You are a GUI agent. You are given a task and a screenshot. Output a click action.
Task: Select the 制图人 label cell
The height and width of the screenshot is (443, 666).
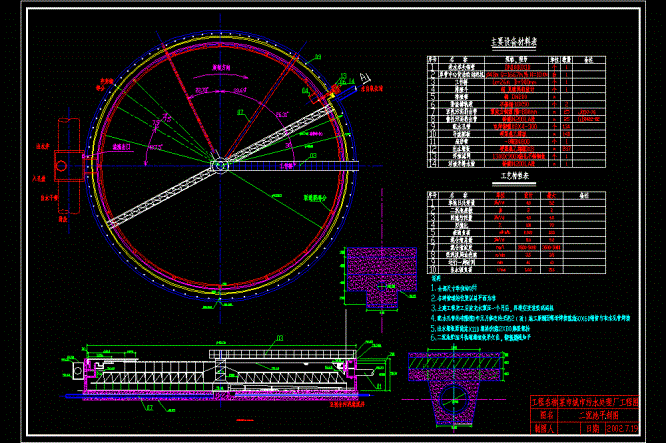pos(544,428)
